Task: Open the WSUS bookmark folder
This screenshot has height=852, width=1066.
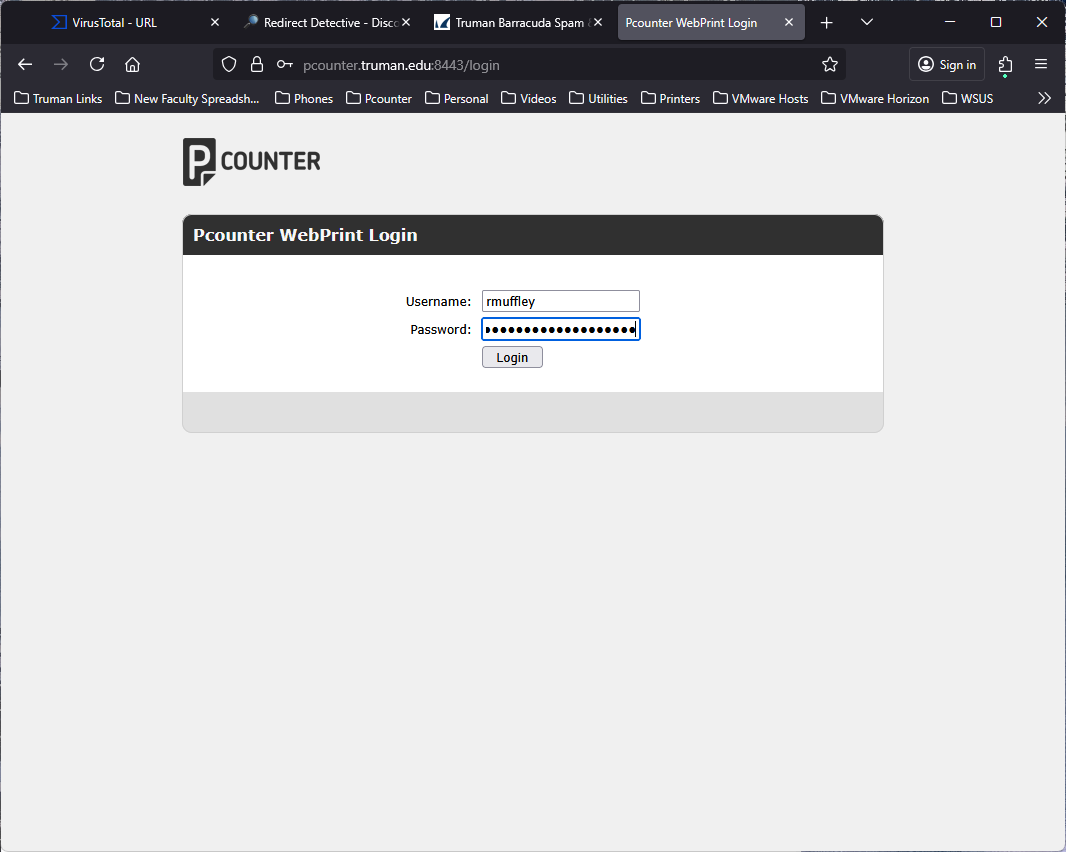Action: point(967,99)
